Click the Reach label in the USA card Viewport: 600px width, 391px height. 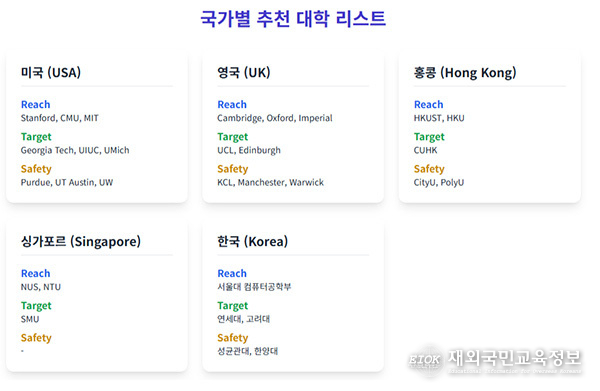[36, 104]
